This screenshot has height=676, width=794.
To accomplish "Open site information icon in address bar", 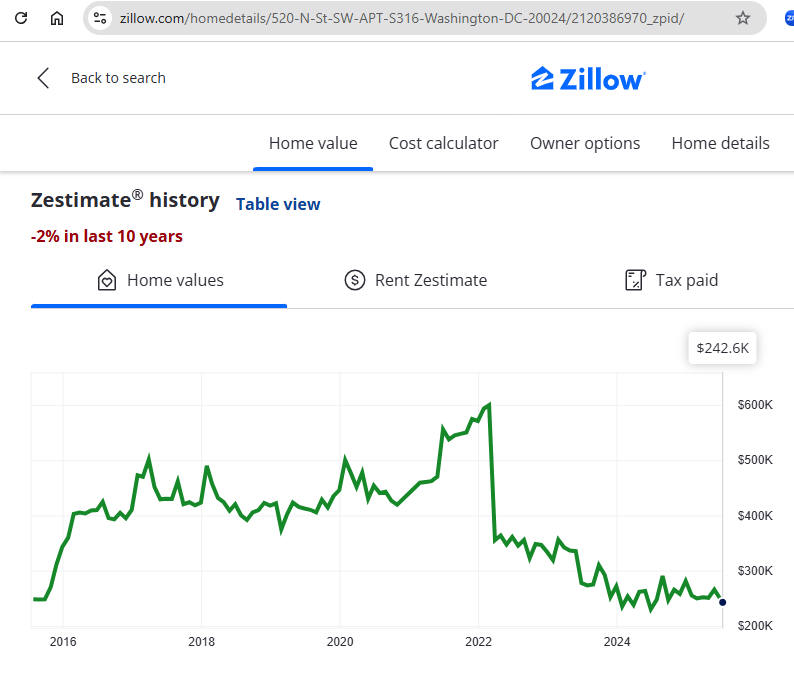I will (x=99, y=18).
